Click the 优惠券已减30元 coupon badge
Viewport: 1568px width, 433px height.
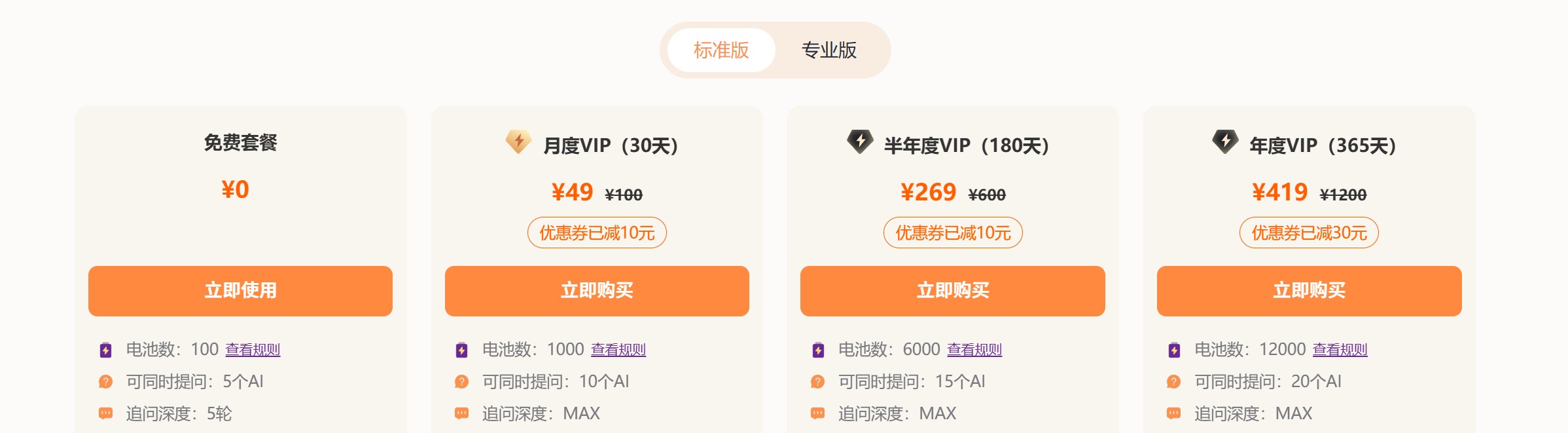coord(1309,233)
